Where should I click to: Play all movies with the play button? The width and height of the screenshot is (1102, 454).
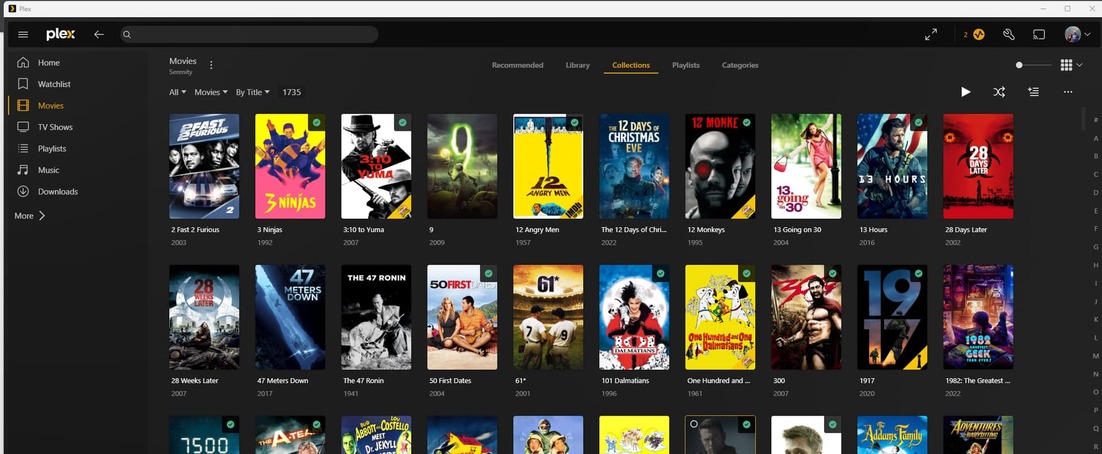(966, 92)
